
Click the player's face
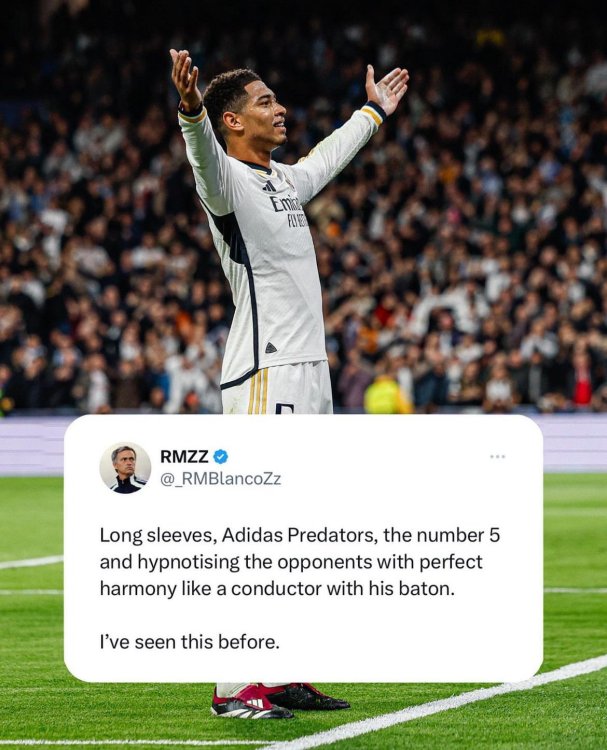269,116
